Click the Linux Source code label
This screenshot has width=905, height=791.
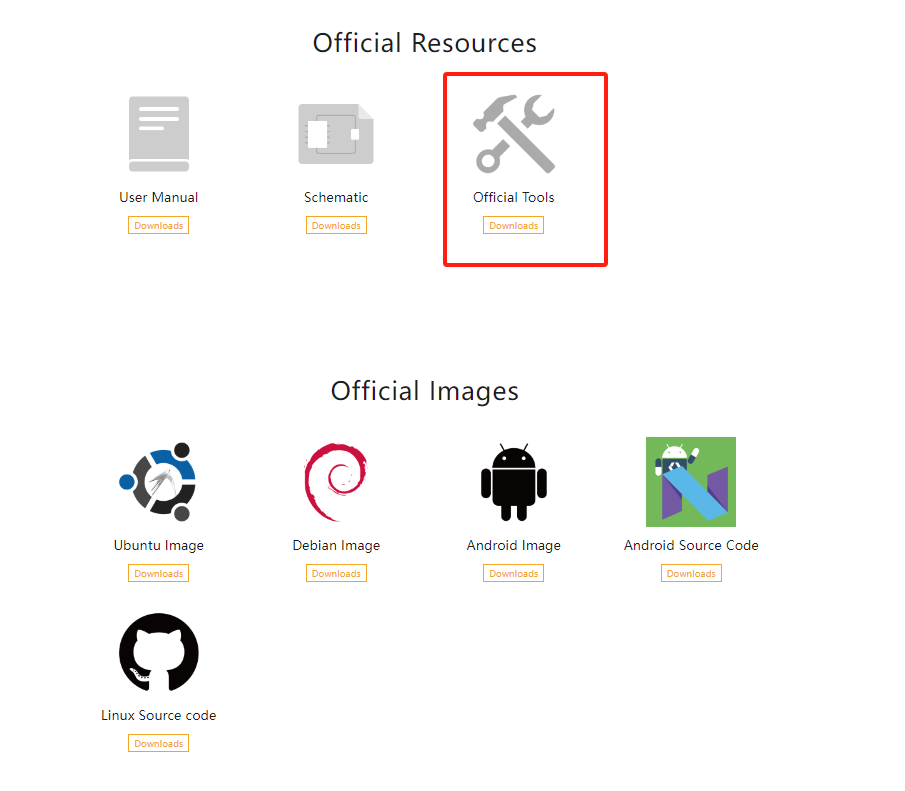(x=159, y=715)
